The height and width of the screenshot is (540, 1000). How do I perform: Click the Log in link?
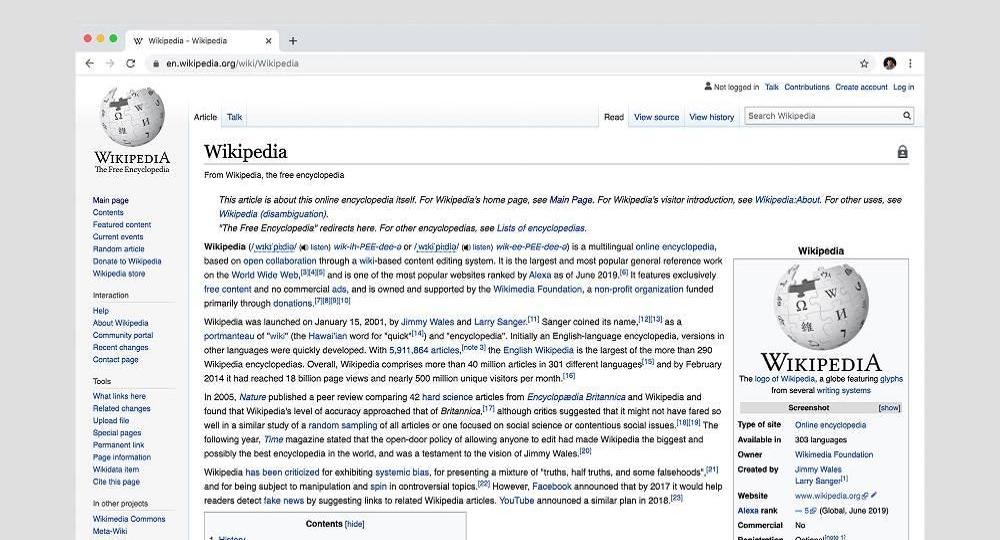point(903,87)
